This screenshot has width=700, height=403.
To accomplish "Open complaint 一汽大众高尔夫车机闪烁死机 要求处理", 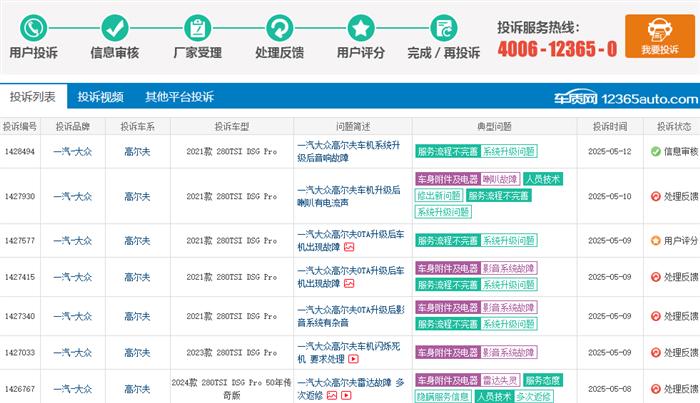I will [349, 353].
